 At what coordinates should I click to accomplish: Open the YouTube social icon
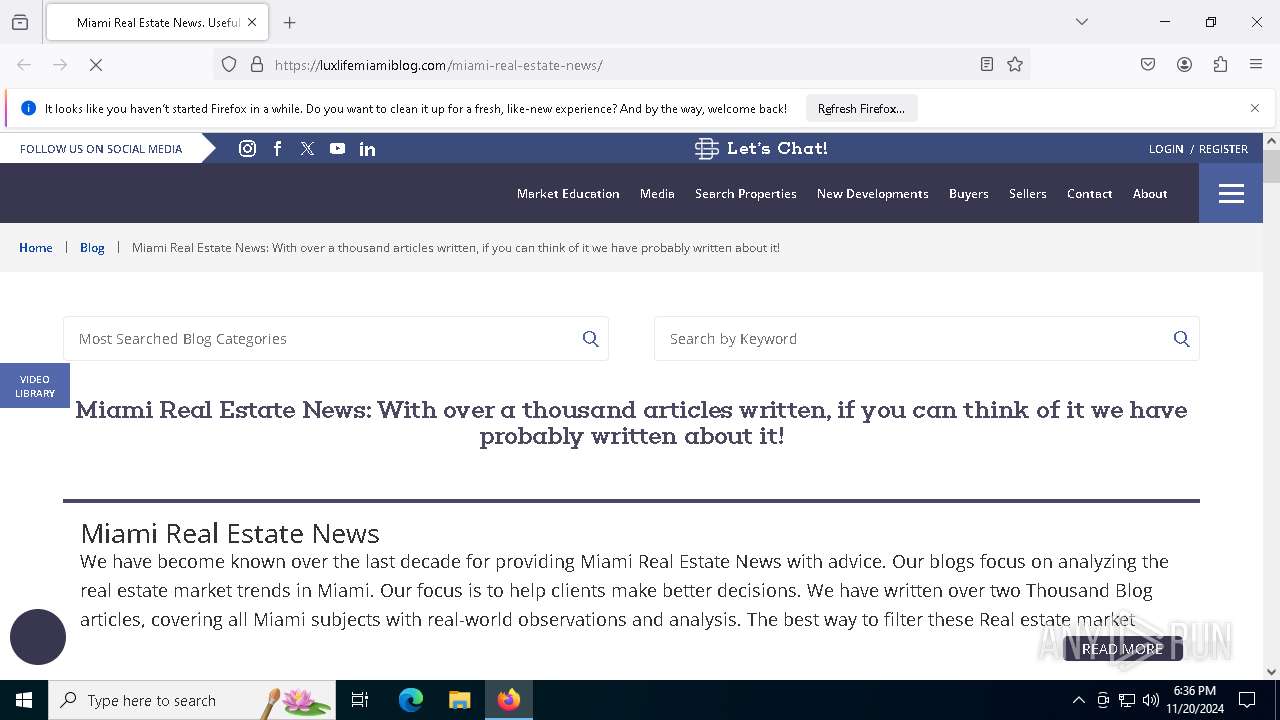[x=337, y=148]
